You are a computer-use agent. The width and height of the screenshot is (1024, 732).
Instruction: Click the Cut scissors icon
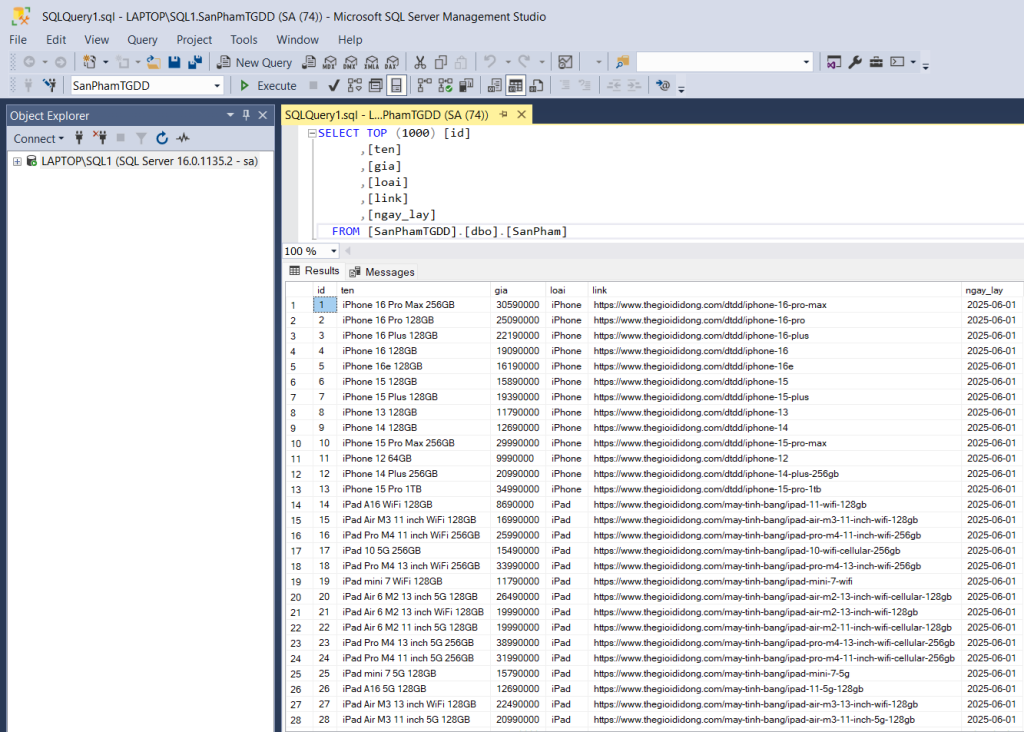420,62
